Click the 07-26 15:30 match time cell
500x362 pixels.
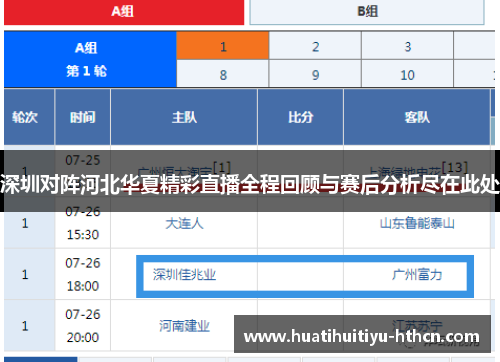83,223
